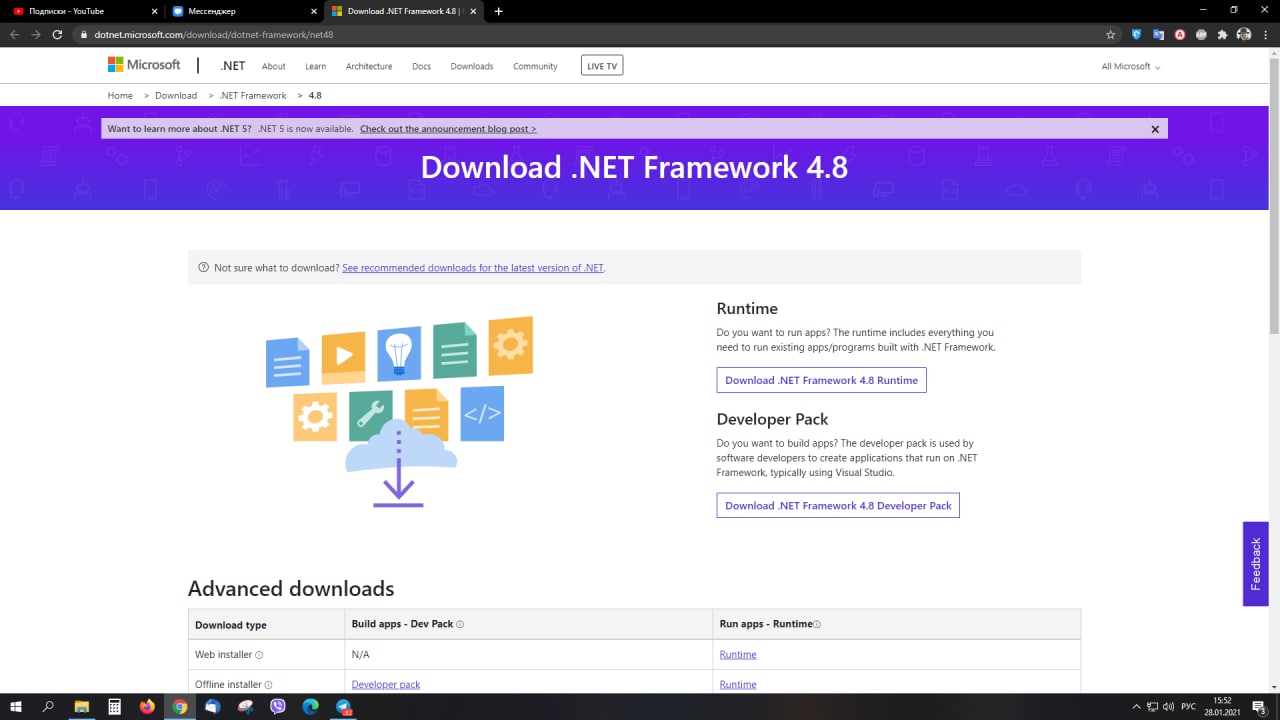The width and height of the screenshot is (1280, 720).
Task: Launch Calculator from taskbar
Action: (115, 706)
